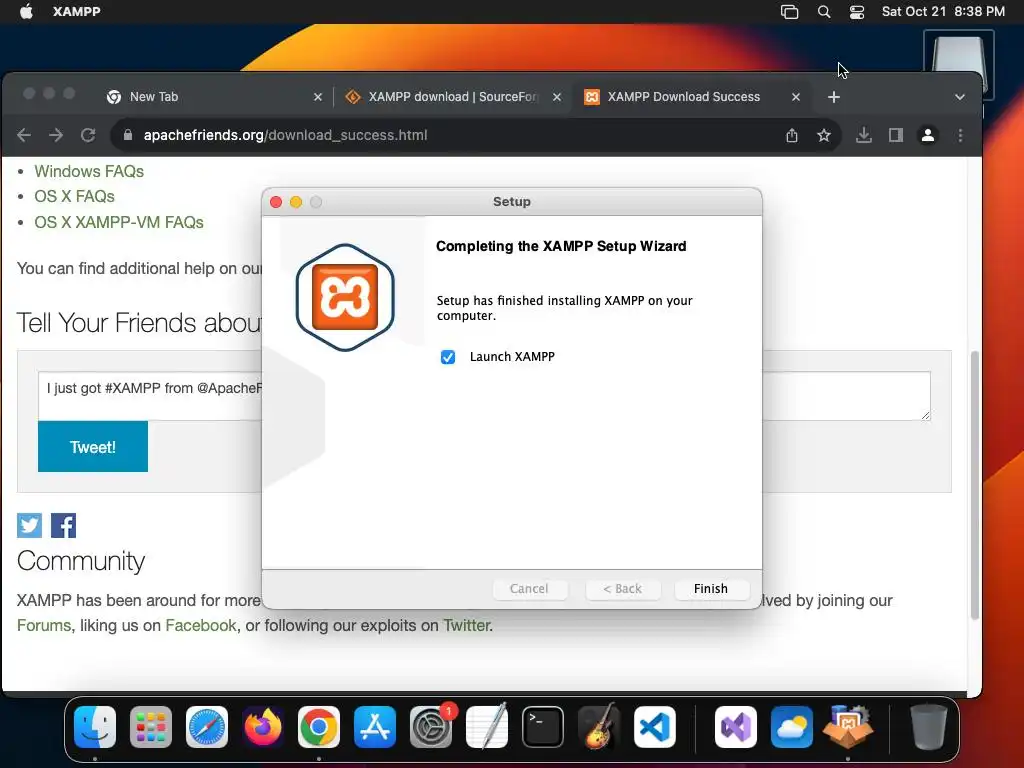
Task: Open Spotlight search in menu bar
Action: click(824, 12)
